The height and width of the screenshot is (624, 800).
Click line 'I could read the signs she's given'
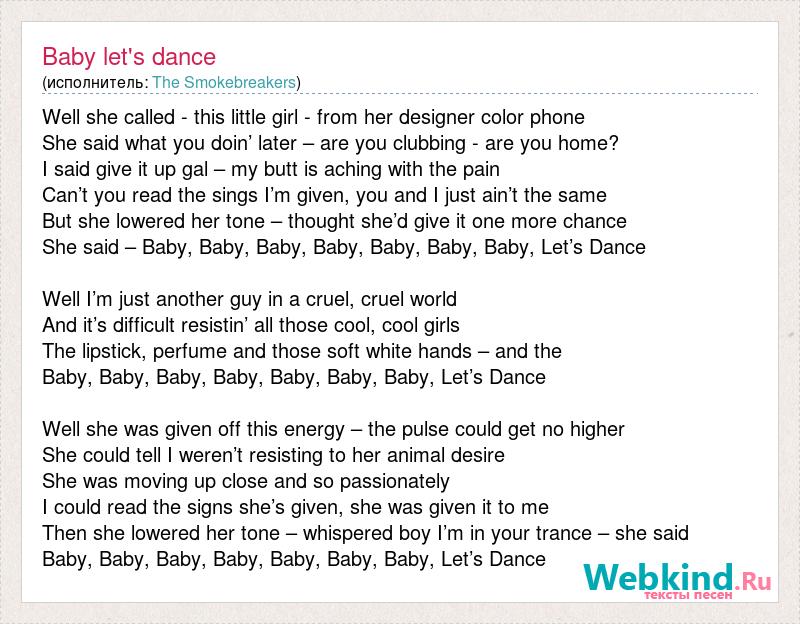tap(295, 508)
